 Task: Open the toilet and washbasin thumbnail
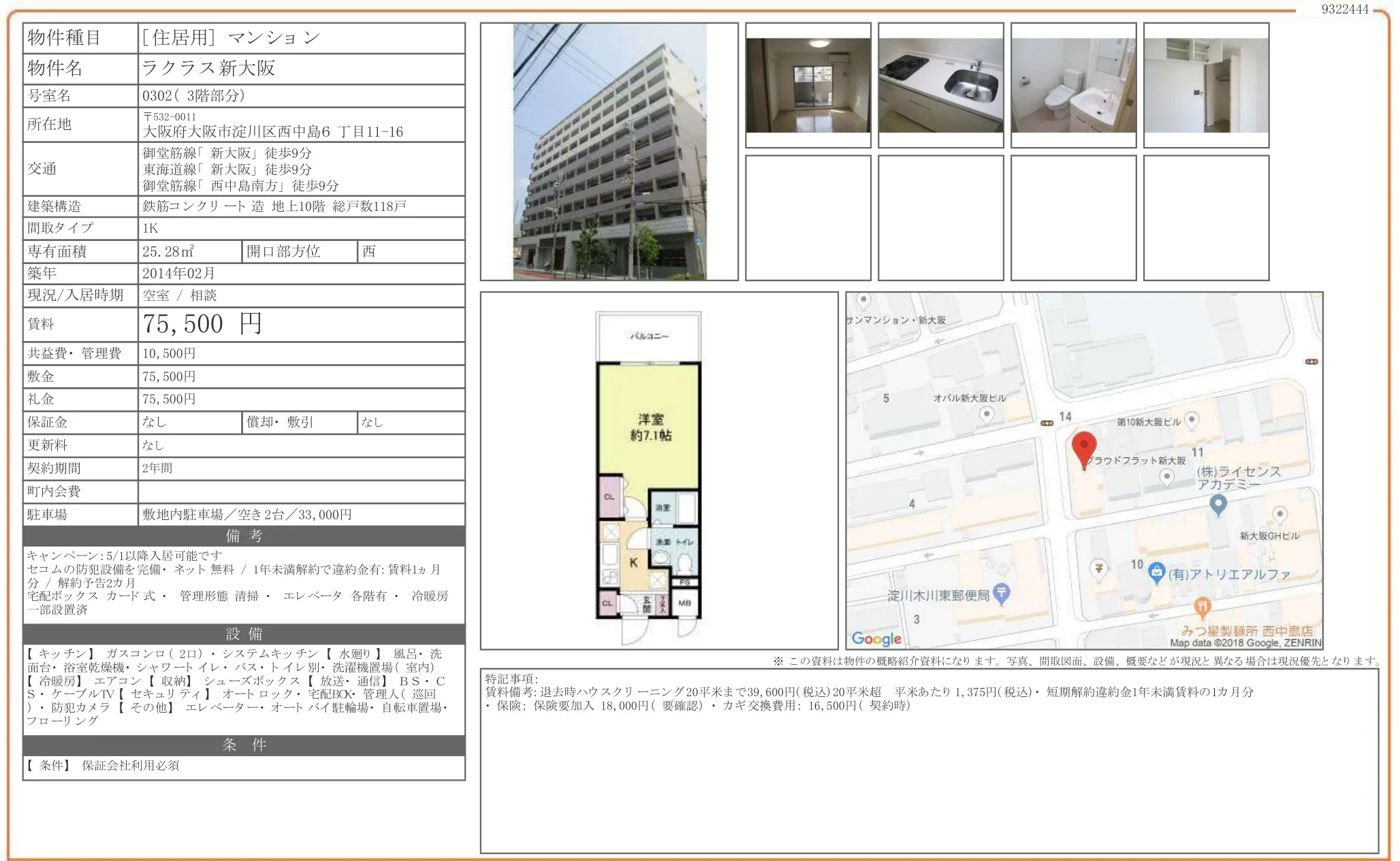[x=1073, y=85]
